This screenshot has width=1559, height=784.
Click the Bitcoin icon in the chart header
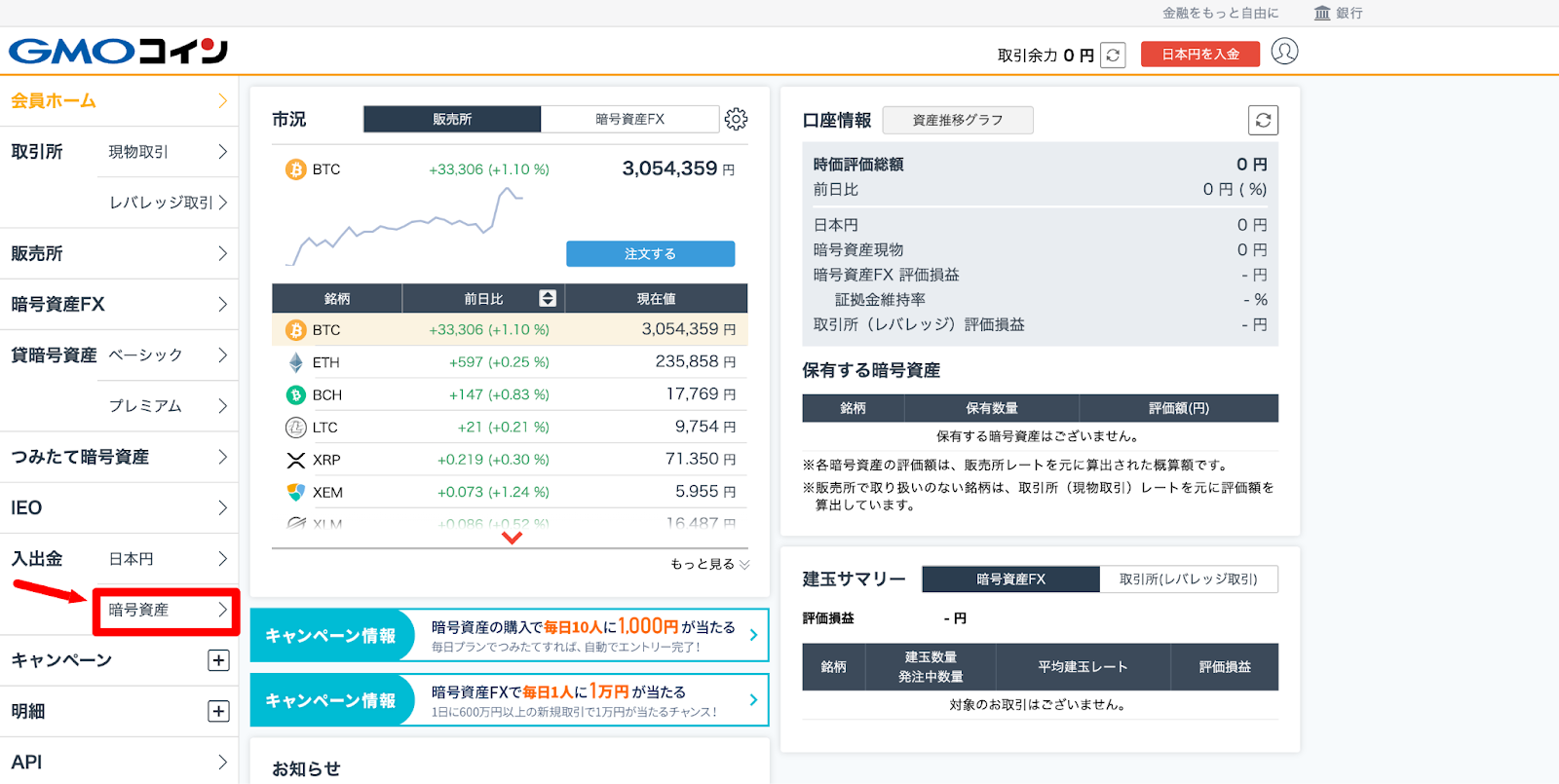click(x=295, y=169)
